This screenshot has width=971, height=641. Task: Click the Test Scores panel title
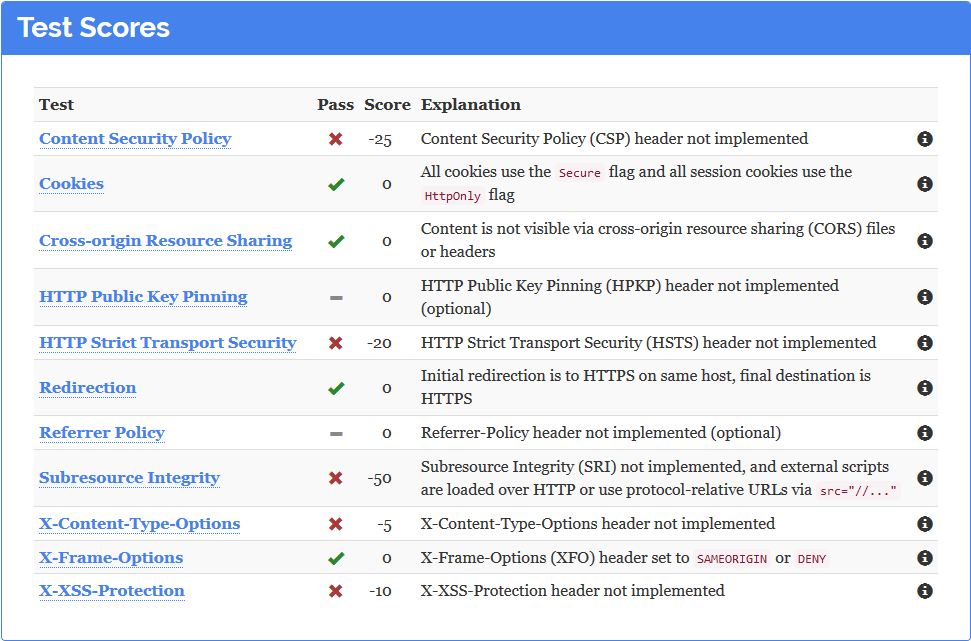(x=94, y=28)
